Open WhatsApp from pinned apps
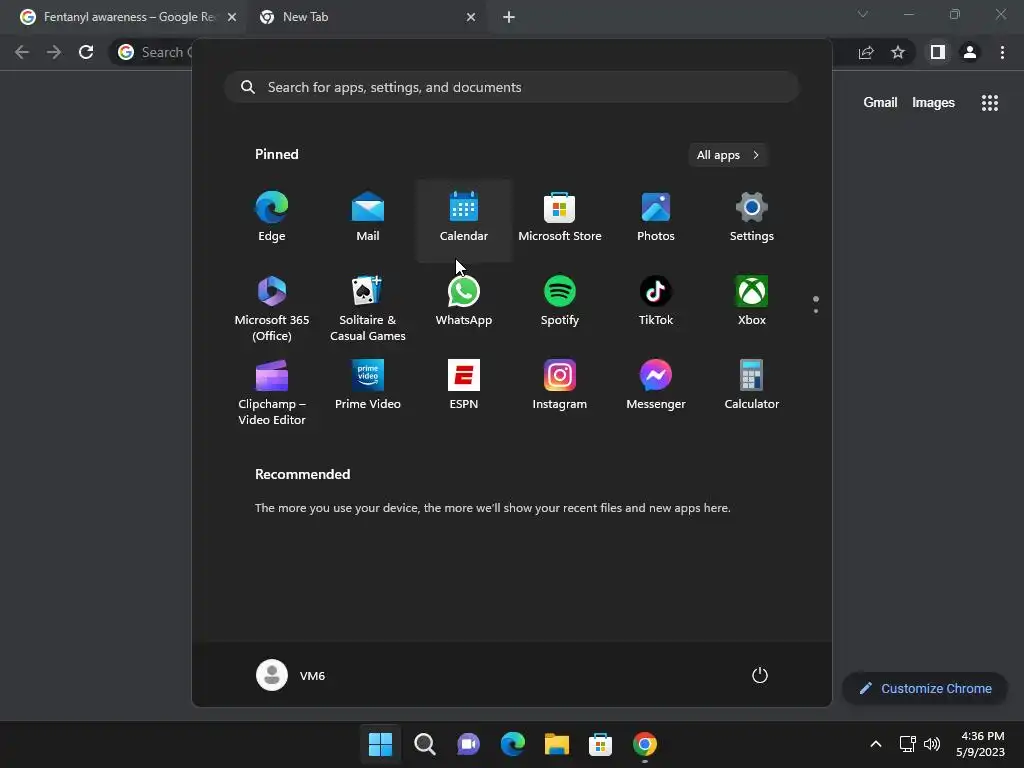Image resolution: width=1024 pixels, height=768 pixels. click(x=464, y=302)
